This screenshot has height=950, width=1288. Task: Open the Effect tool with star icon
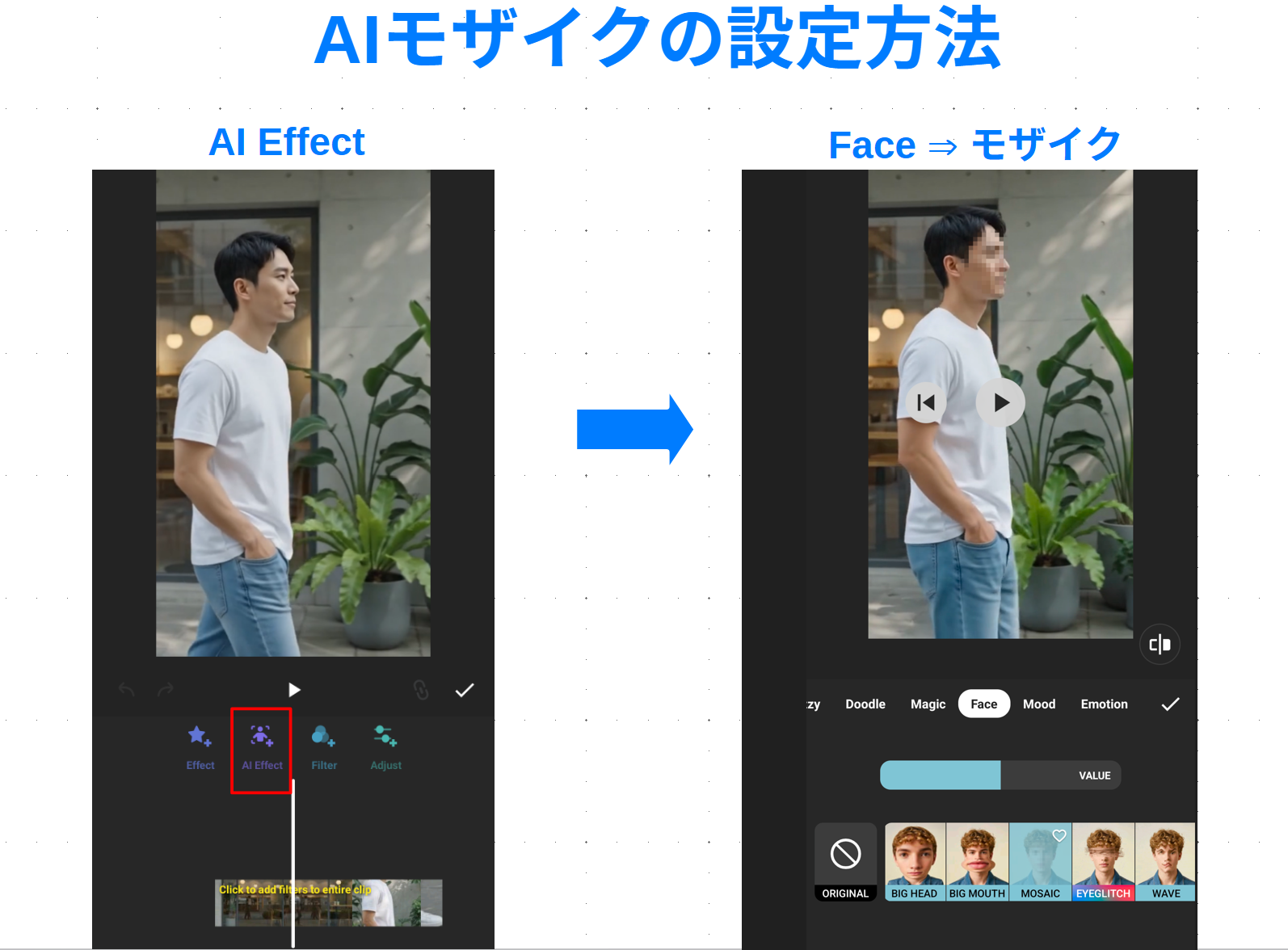tap(200, 748)
